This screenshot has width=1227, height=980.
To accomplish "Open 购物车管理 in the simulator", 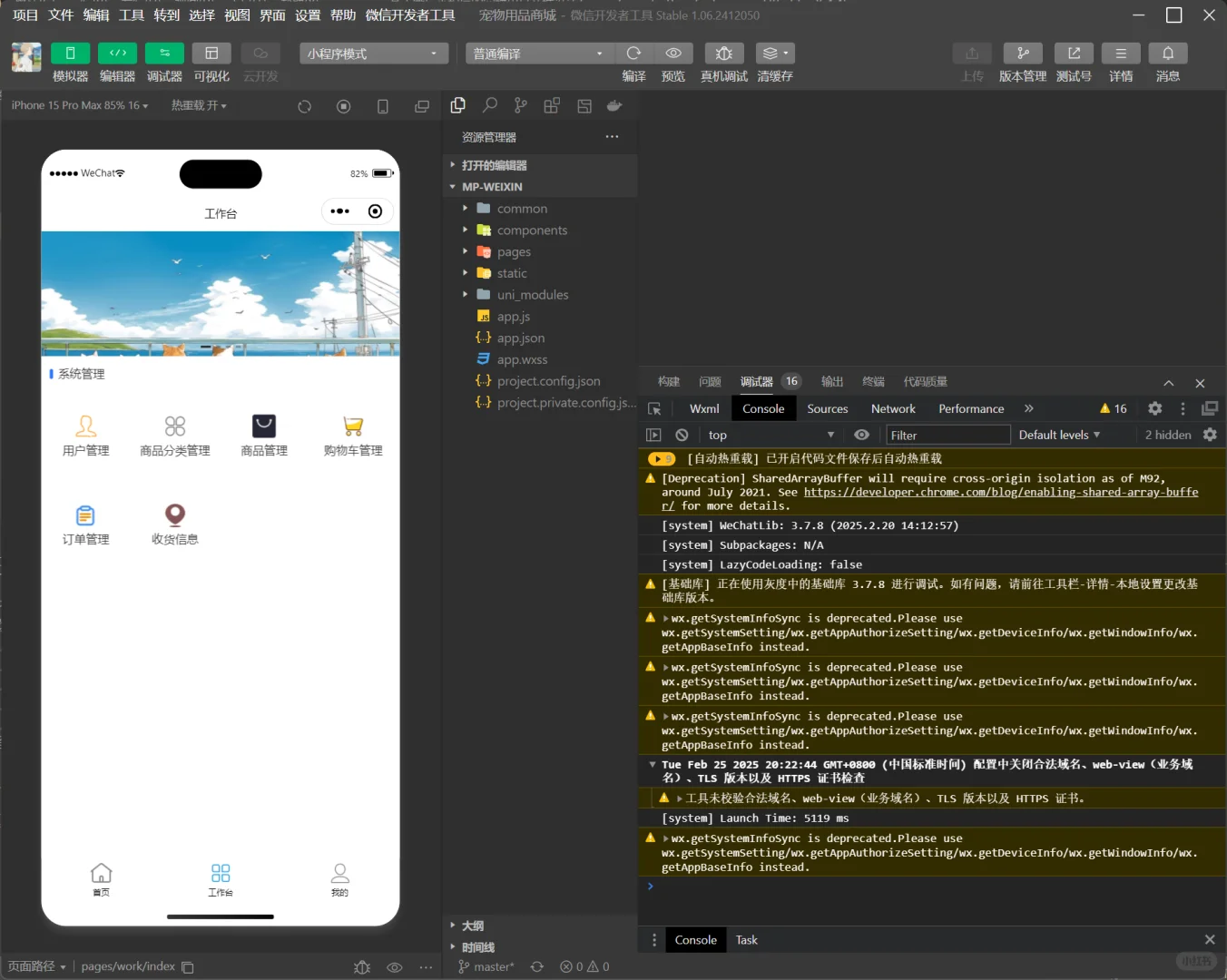I will click(353, 436).
